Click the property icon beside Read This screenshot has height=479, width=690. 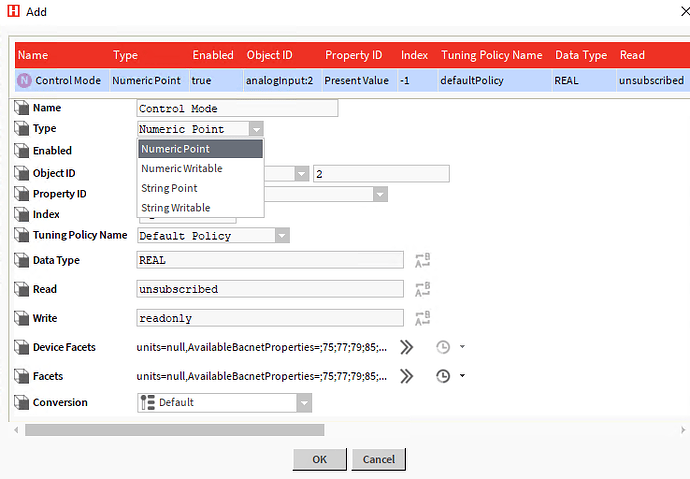(21, 289)
